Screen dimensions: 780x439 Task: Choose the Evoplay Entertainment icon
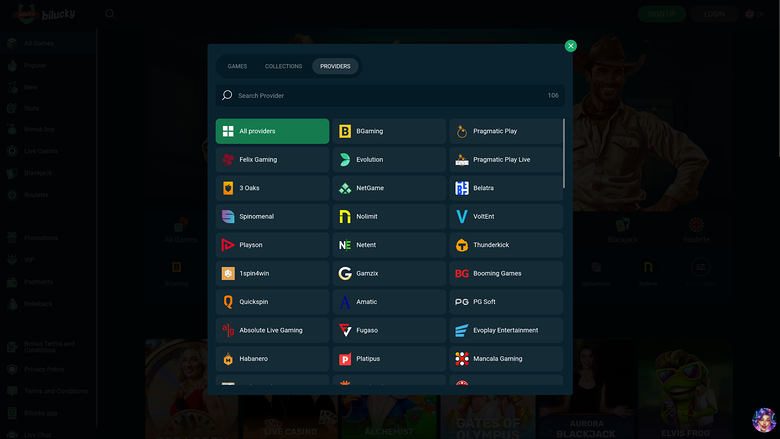click(x=462, y=330)
